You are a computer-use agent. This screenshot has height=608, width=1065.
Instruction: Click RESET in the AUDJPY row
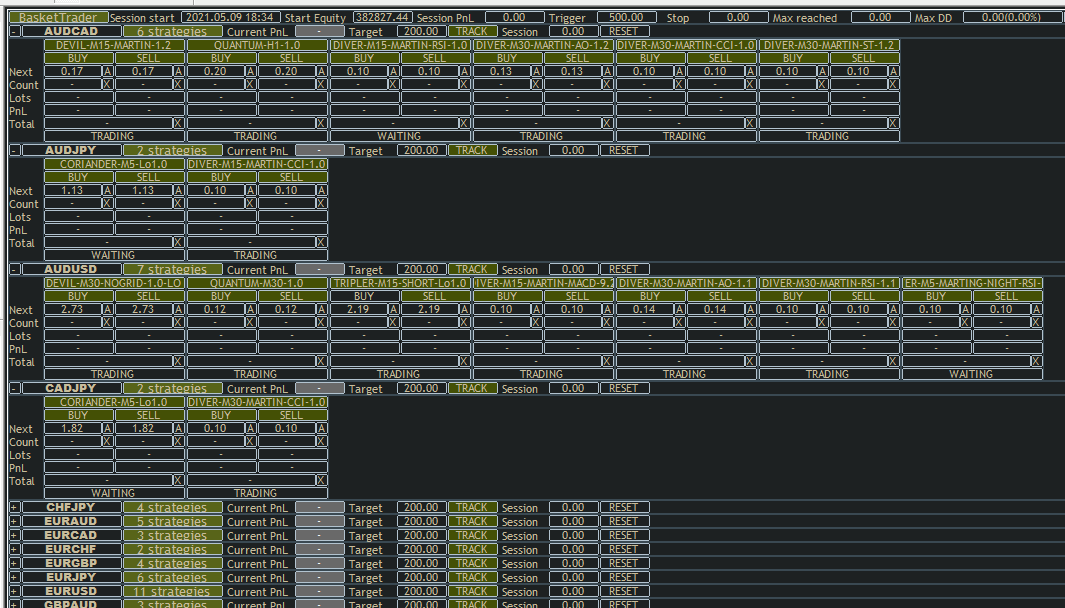click(624, 150)
